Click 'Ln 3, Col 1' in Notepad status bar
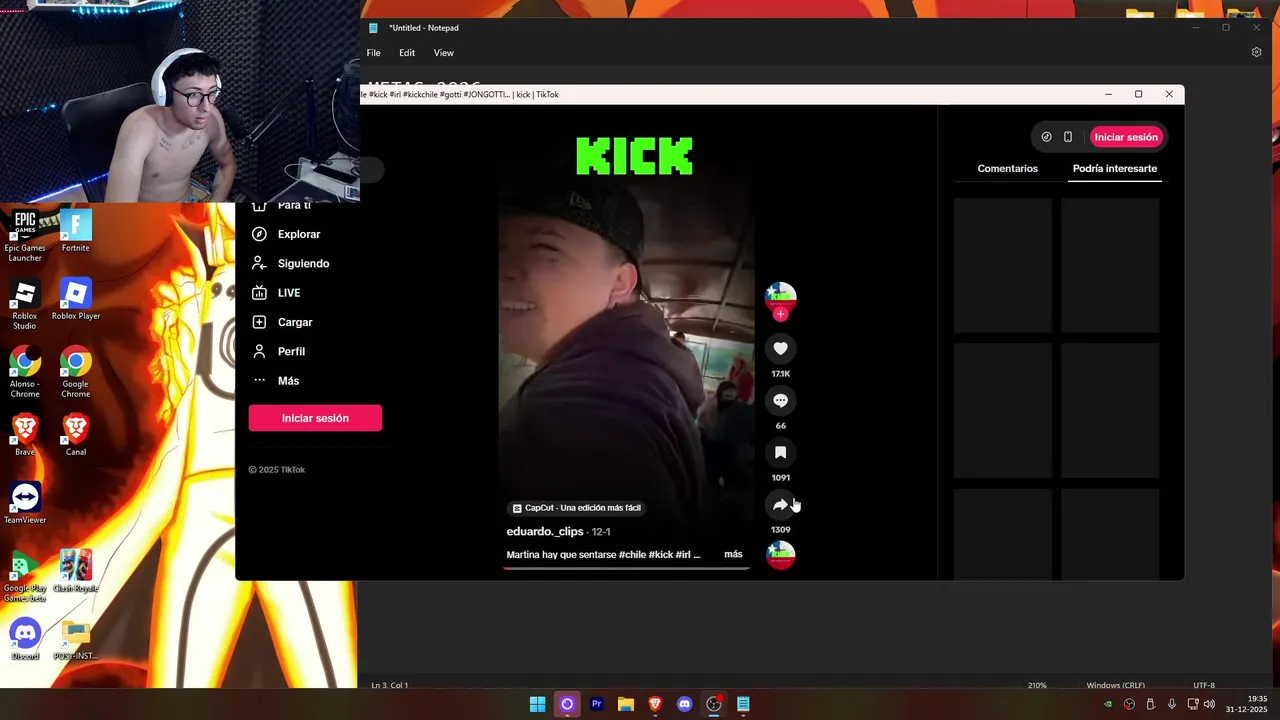This screenshot has height=720, width=1280. click(390, 685)
